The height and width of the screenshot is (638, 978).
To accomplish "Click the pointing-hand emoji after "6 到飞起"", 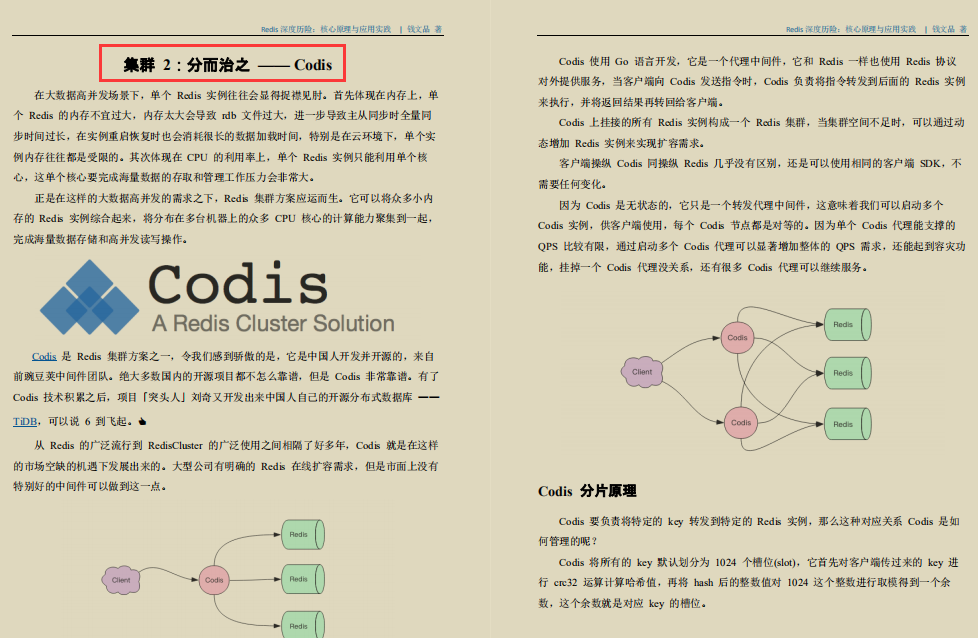I will coord(142,422).
